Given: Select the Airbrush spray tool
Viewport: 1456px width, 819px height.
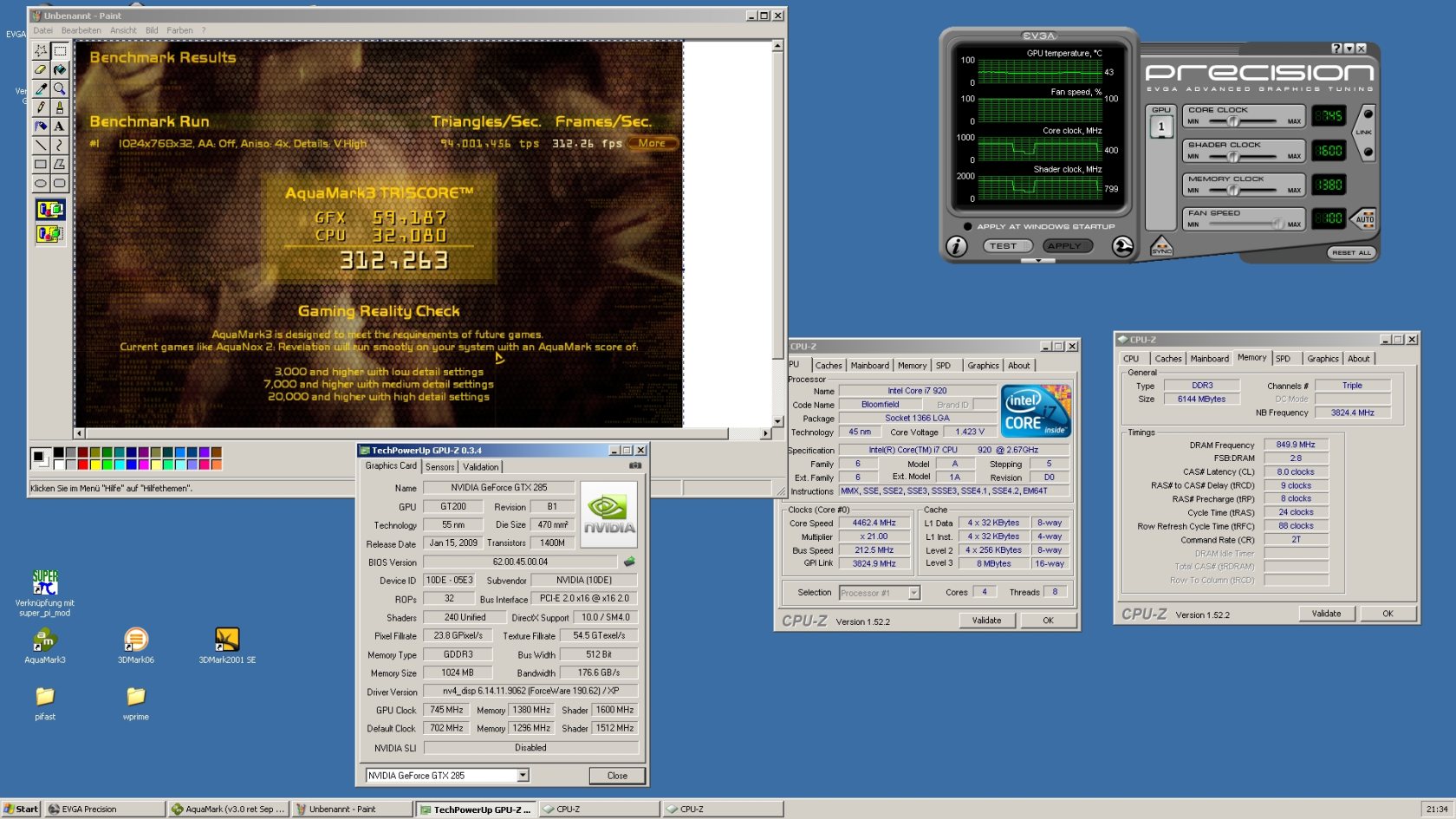Looking at the screenshot, I should click(41, 127).
